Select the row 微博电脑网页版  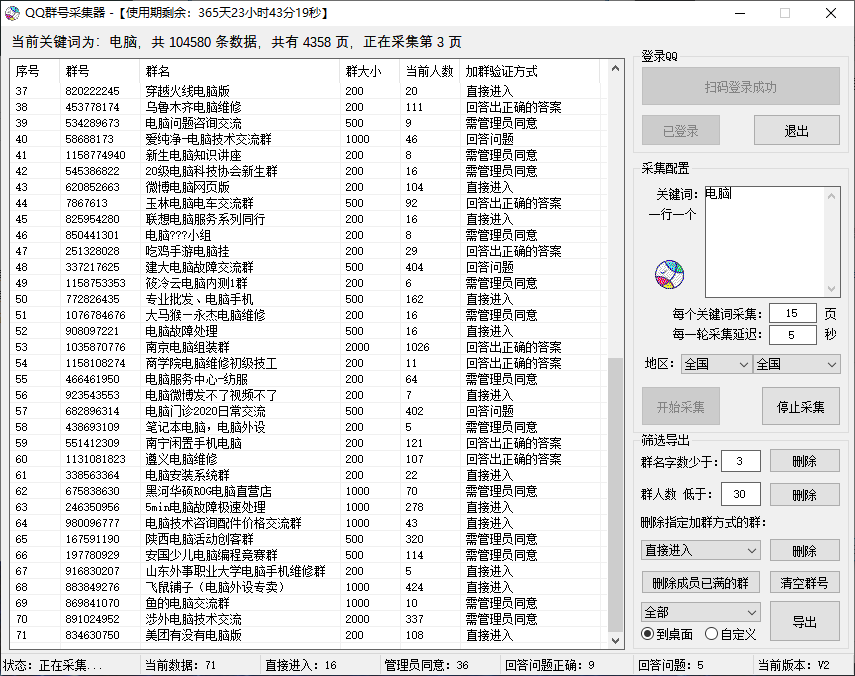[309, 187]
